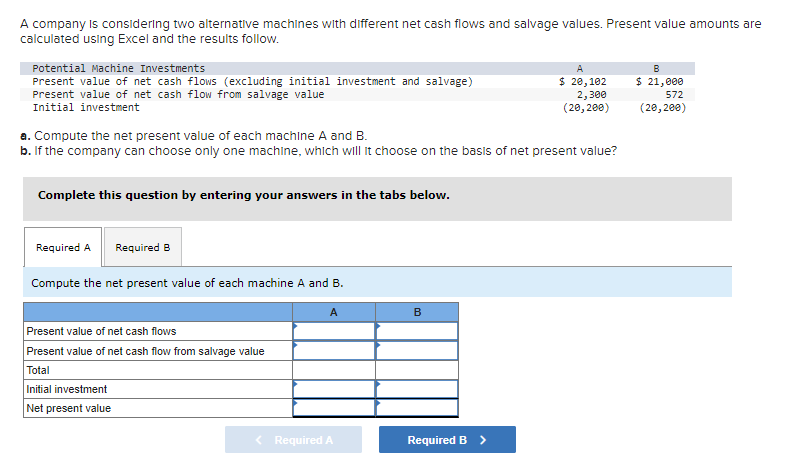Select Initial investment input cell for B
The height and width of the screenshot is (461, 798).
[417, 389]
